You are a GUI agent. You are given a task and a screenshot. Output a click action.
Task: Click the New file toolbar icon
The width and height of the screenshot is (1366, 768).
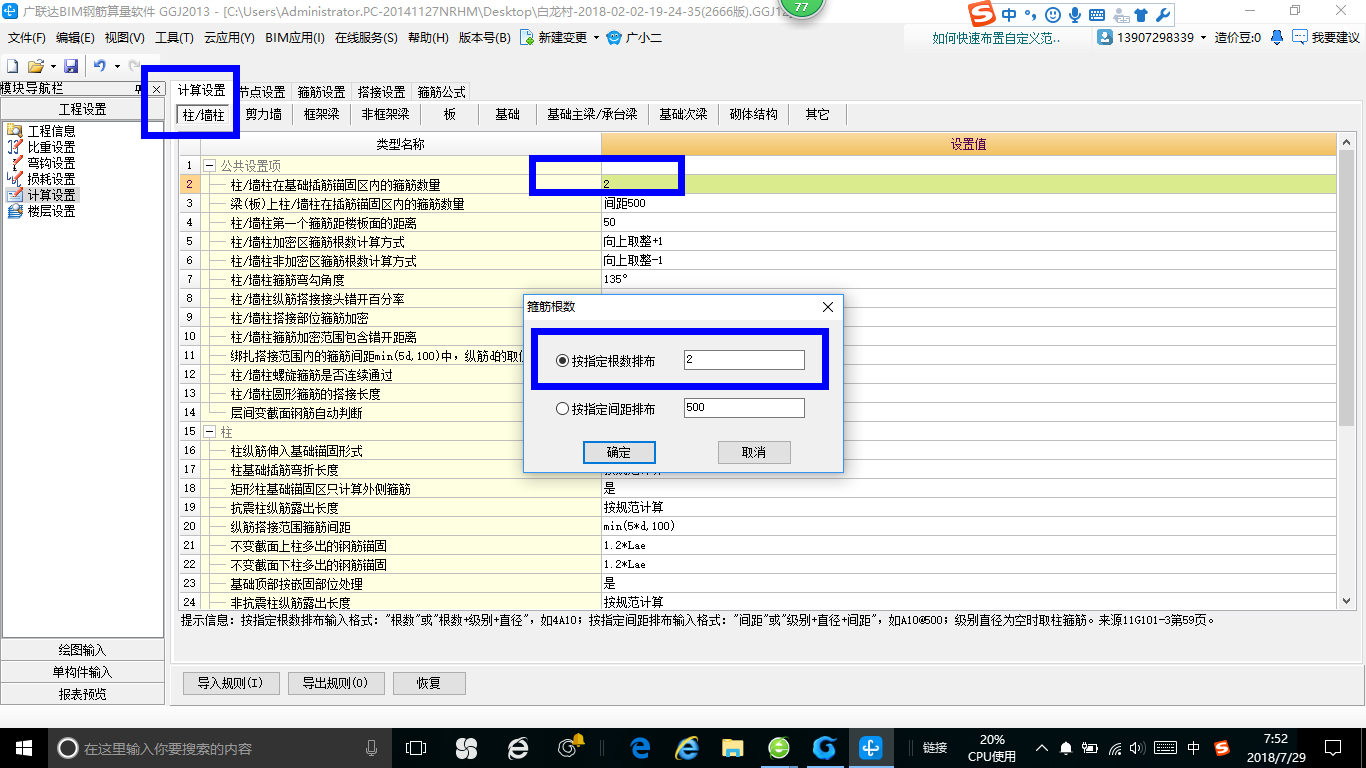click(13, 66)
